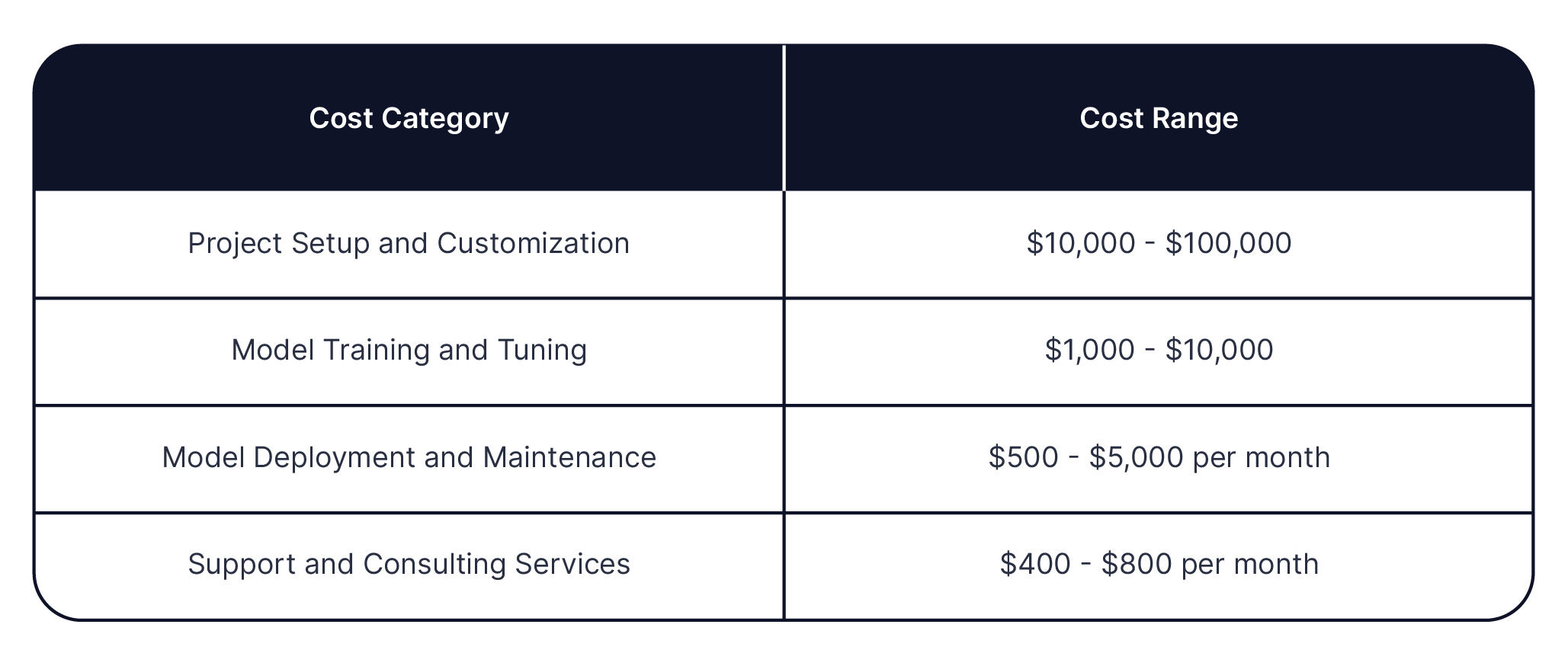Click the Cost Category header

point(409,117)
